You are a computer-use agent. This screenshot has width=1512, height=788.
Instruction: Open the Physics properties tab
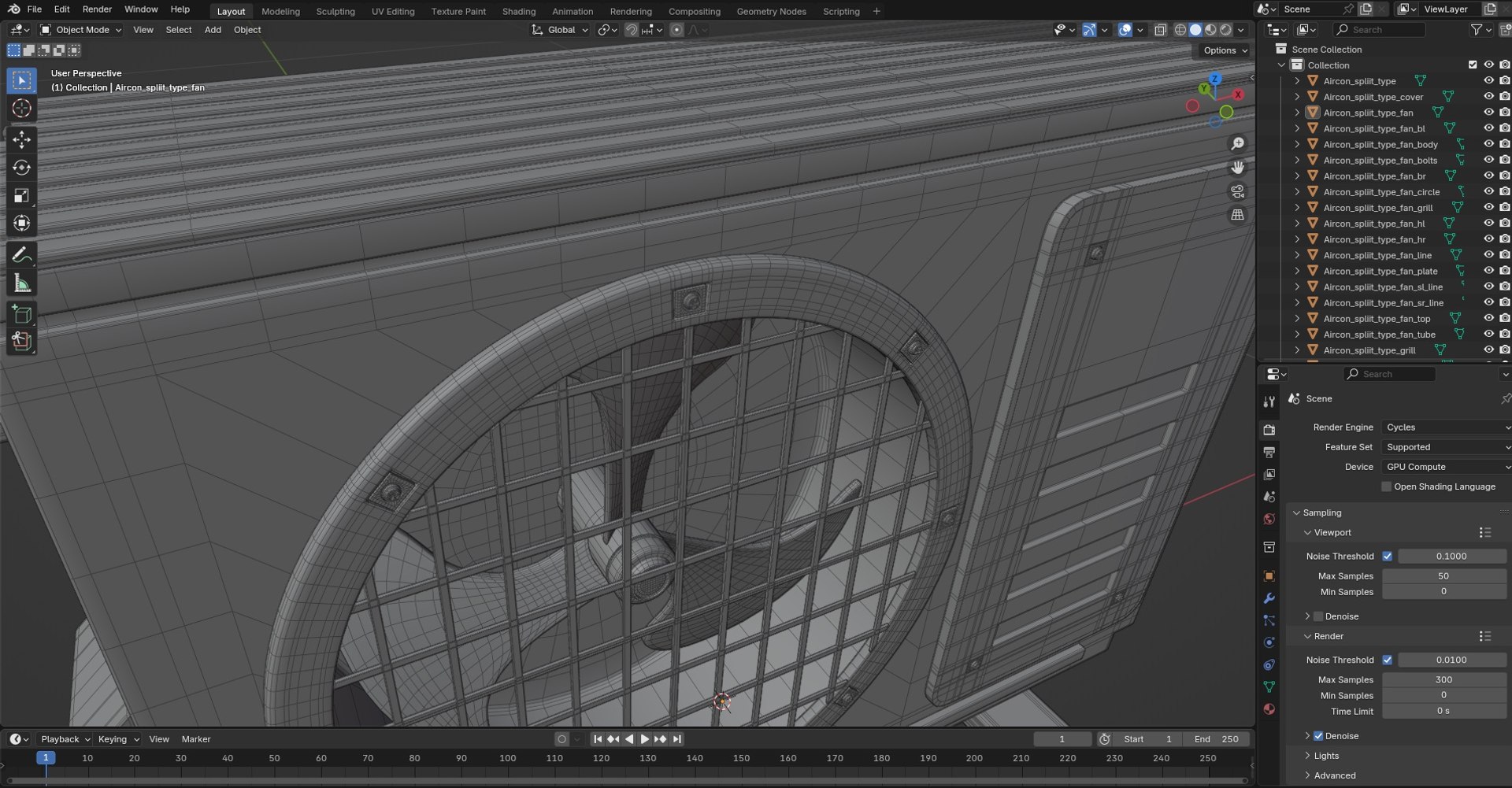click(x=1269, y=642)
